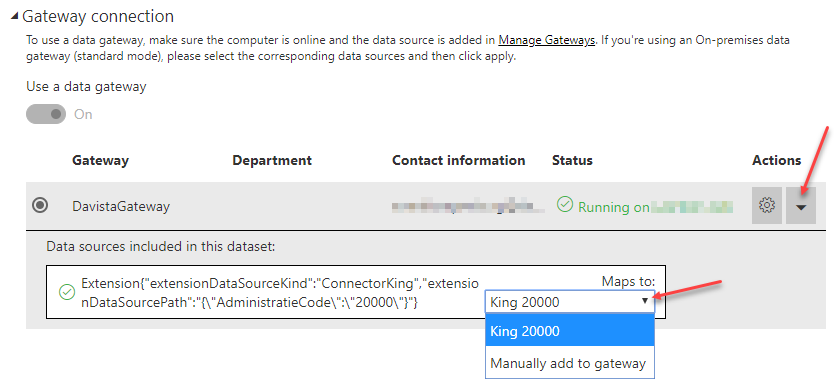The width and height of the screenshot is (834, 387).
Task: Click the Running on status text
Action: point(614,207)
